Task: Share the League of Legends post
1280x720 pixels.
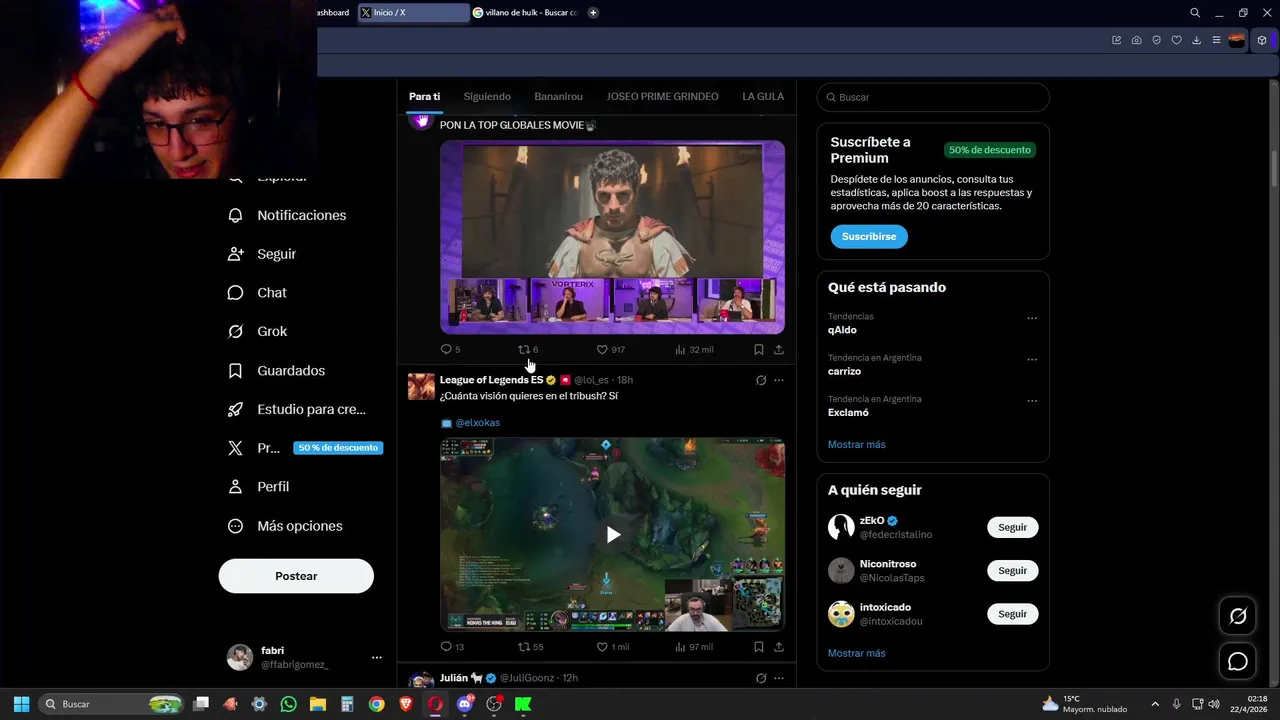Action: (778, 647)
